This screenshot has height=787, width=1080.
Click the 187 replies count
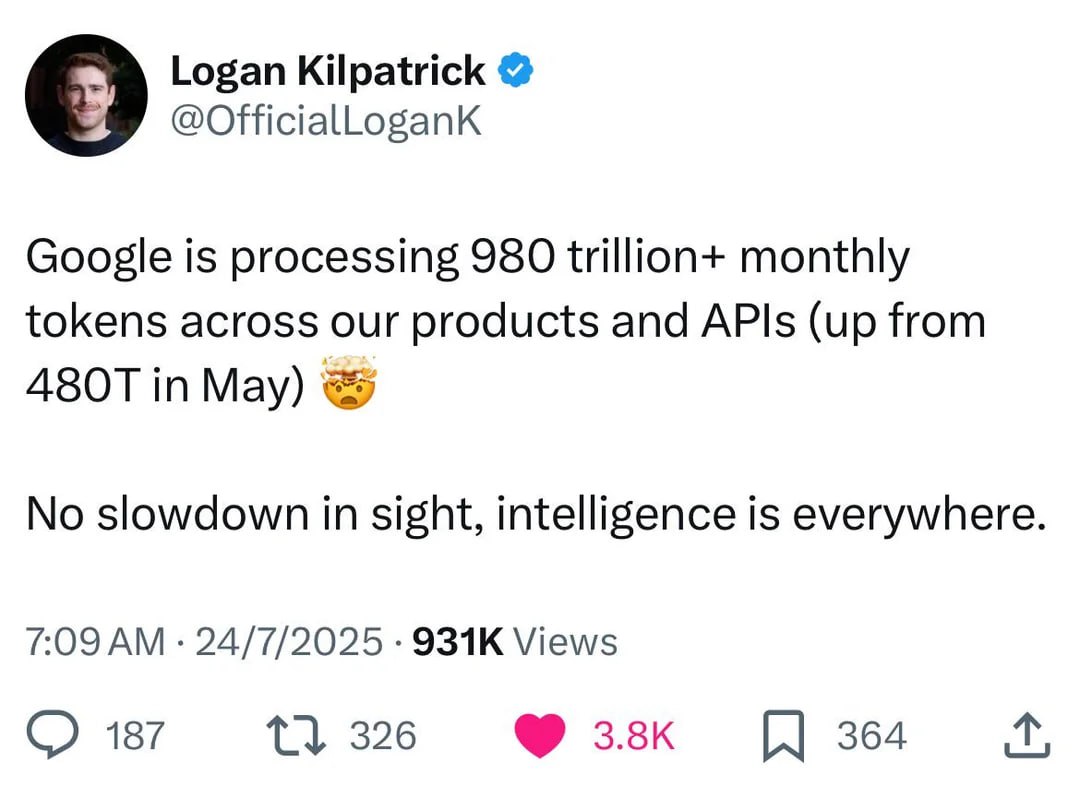[x=134, y=736]
